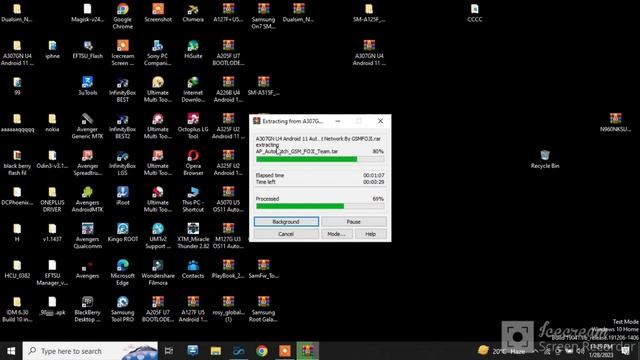640x360 pixels.
Task: Open the 3uTools desktop icon
Action: 87,86
